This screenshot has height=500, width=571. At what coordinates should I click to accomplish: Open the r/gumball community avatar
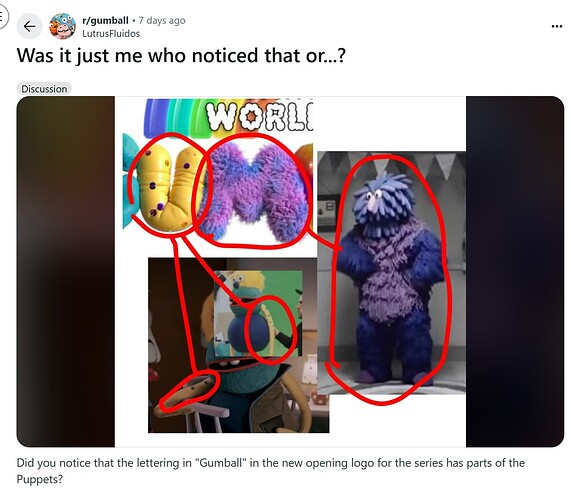point(62,26)
